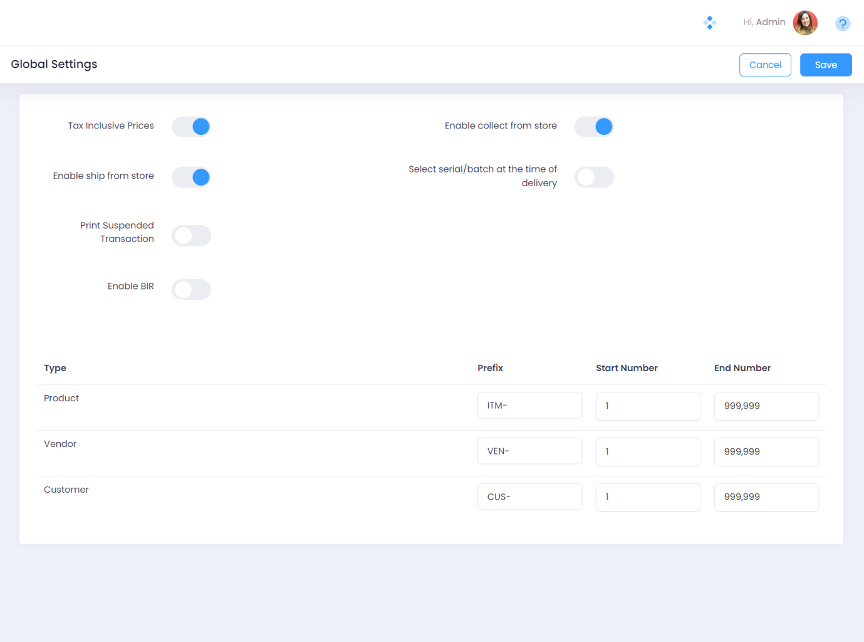Enable Print Suspended Transaction toggle
The width and height of the screenshot is (864, 642).
(191, 236)
